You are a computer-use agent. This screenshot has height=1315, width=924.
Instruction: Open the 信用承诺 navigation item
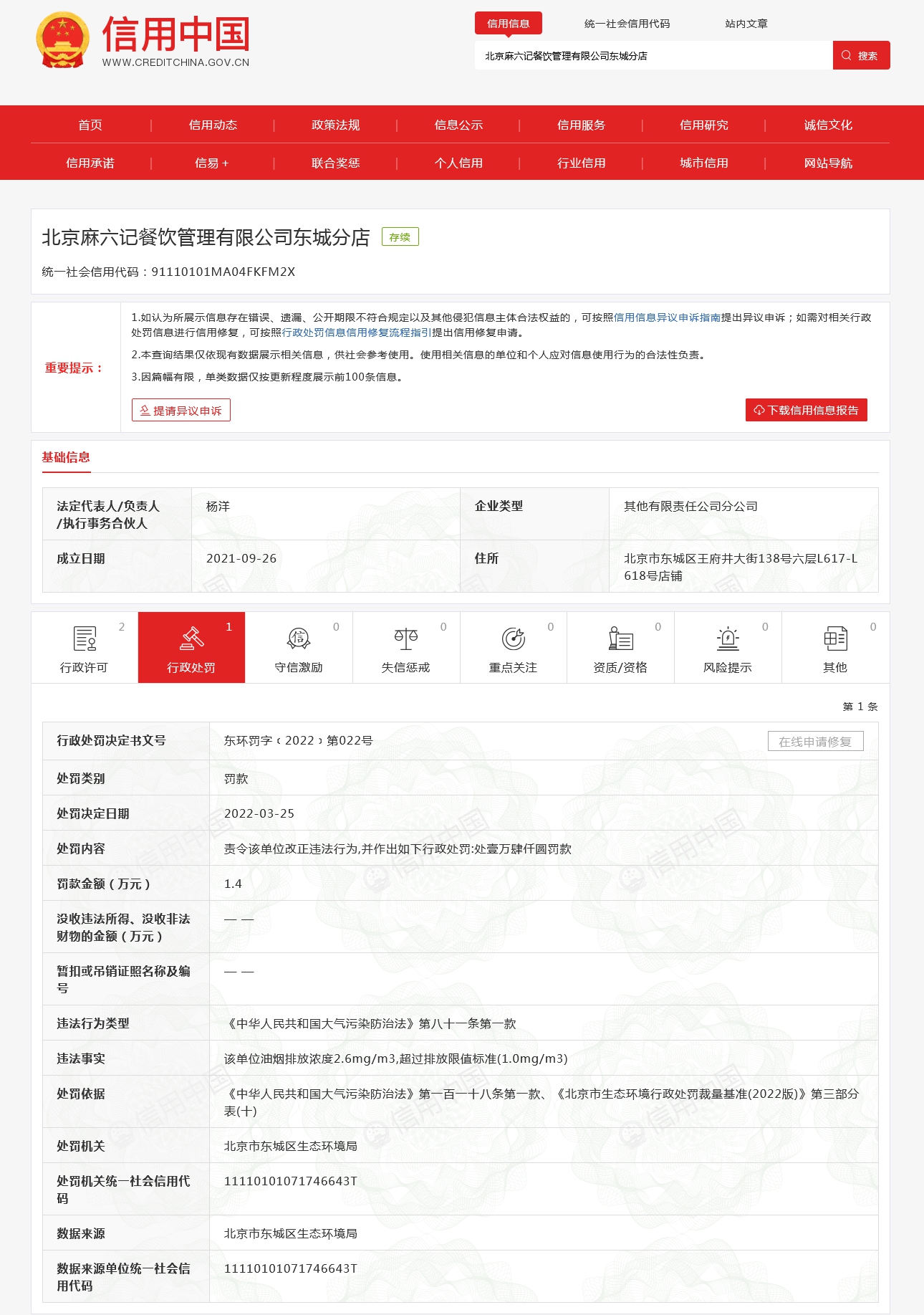click(x=90, y=163)
